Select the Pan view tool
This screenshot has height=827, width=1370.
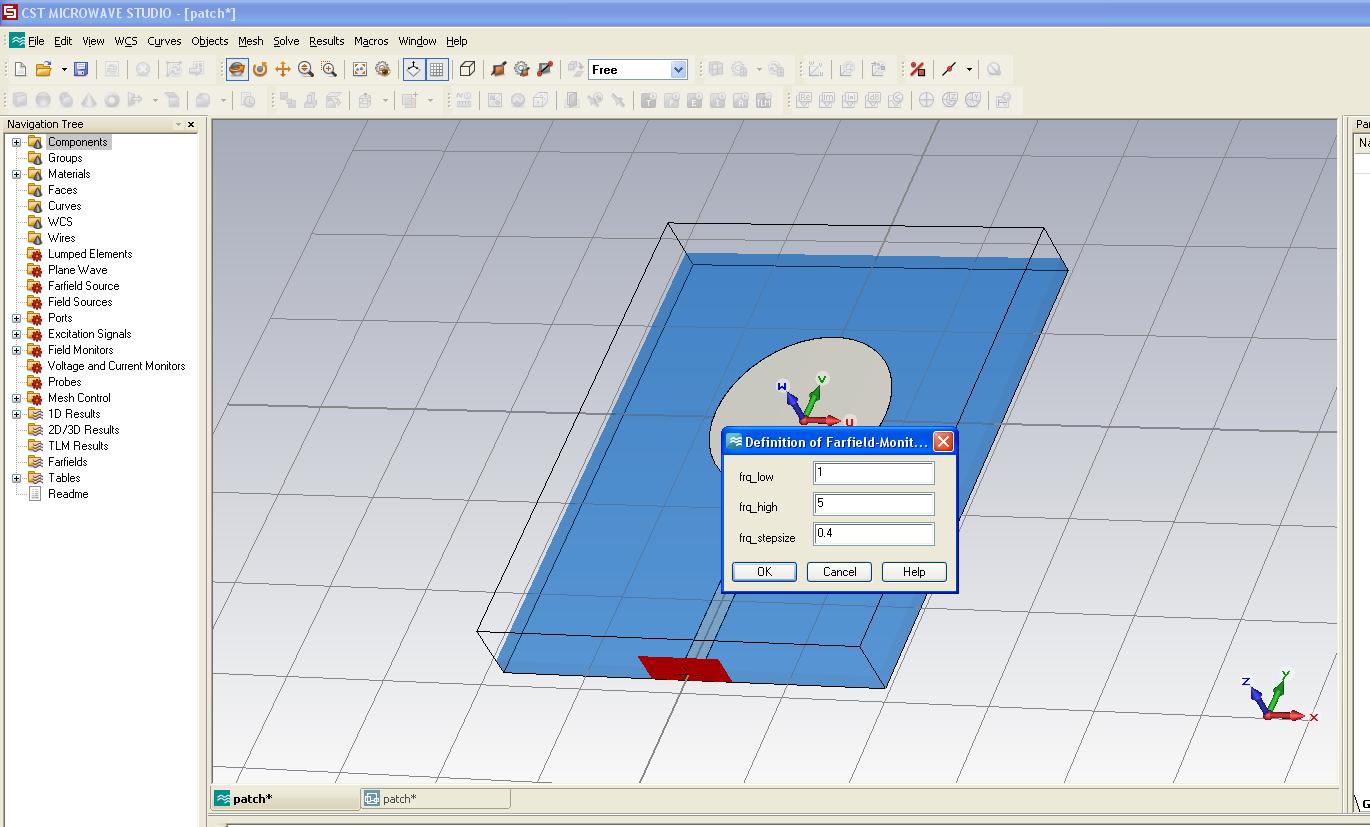tap(283, 69)
